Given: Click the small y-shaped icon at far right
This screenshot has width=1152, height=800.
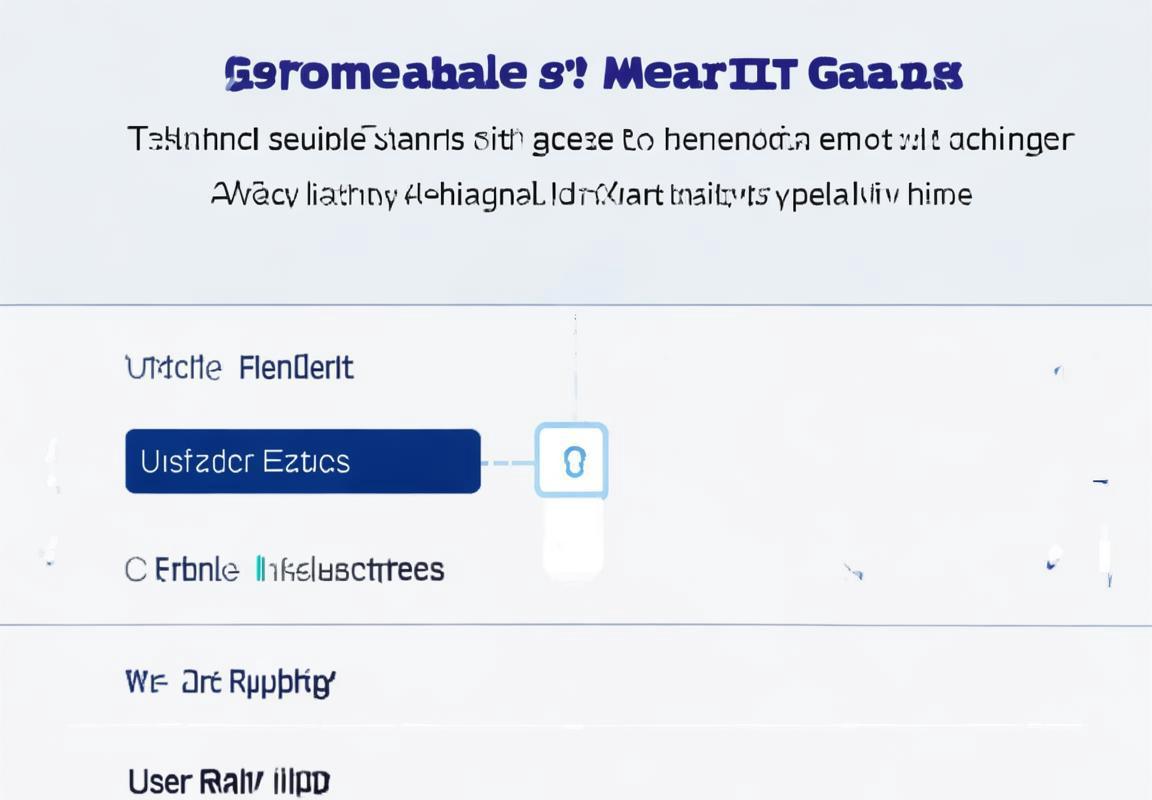Looking at the screenshot, I should pyautogui.click(x=1109, y=580).
